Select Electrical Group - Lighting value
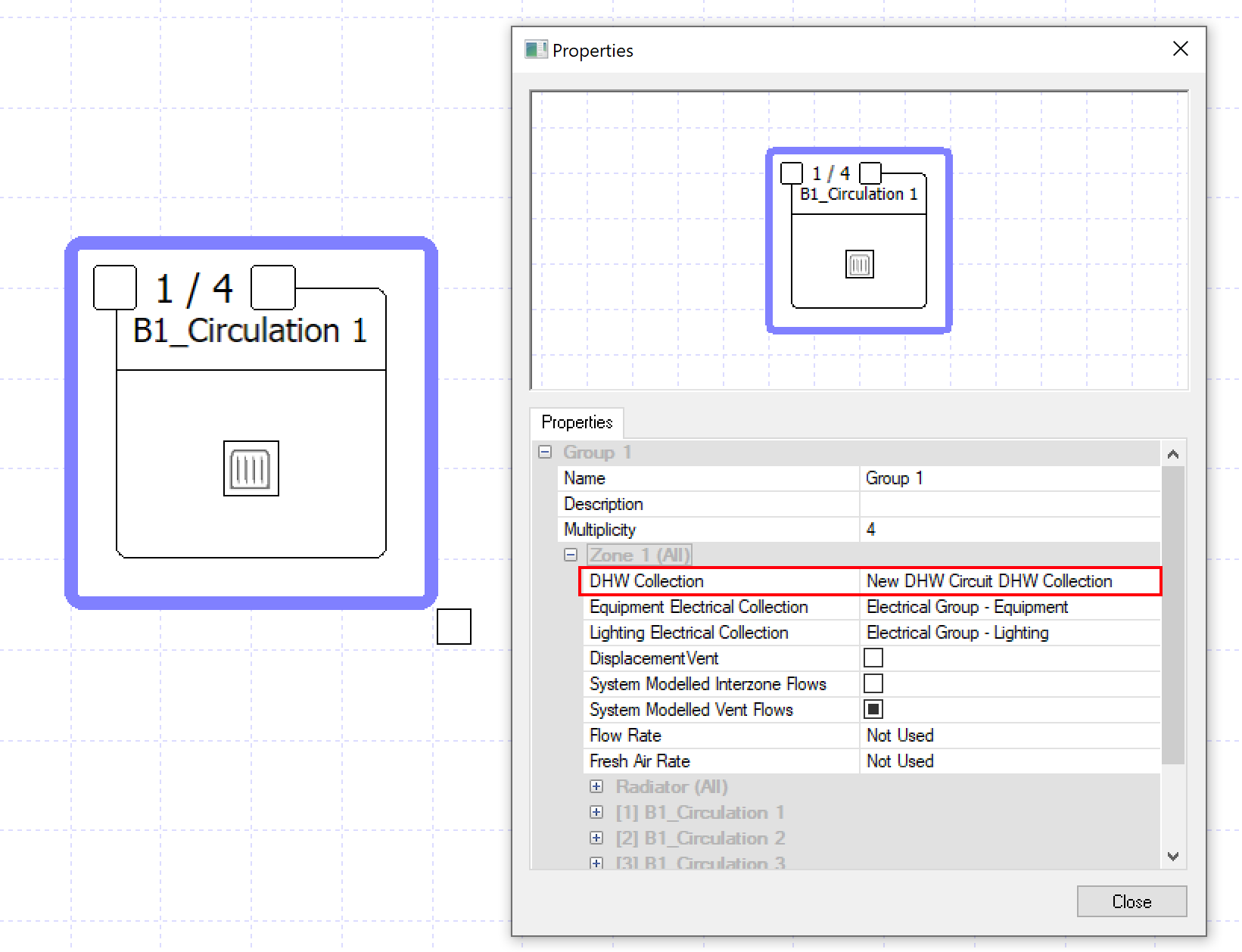The width and height of the screenshot is (1242, 952). pos(1010,633)
